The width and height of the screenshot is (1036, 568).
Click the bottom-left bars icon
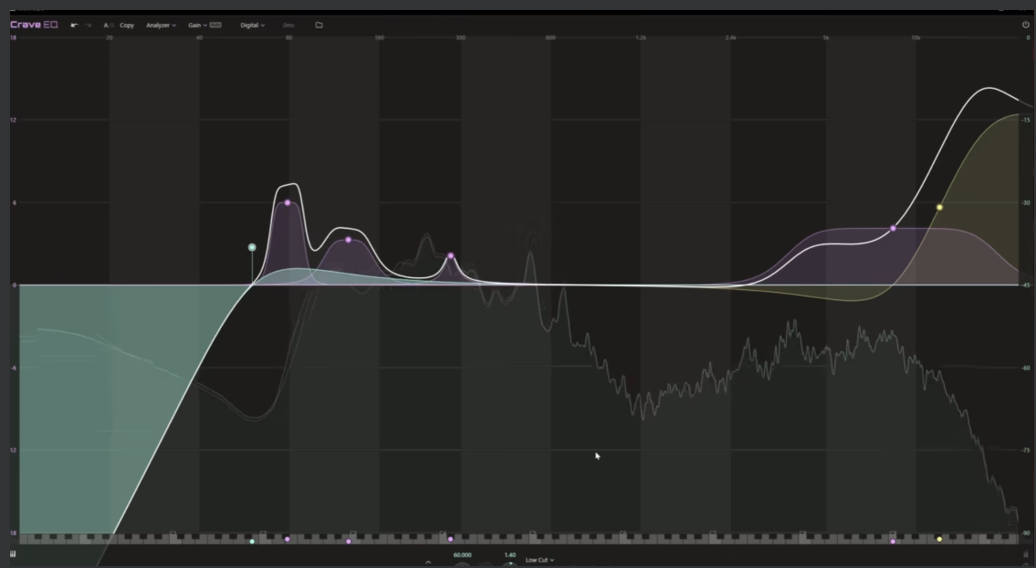pos(13,554)
